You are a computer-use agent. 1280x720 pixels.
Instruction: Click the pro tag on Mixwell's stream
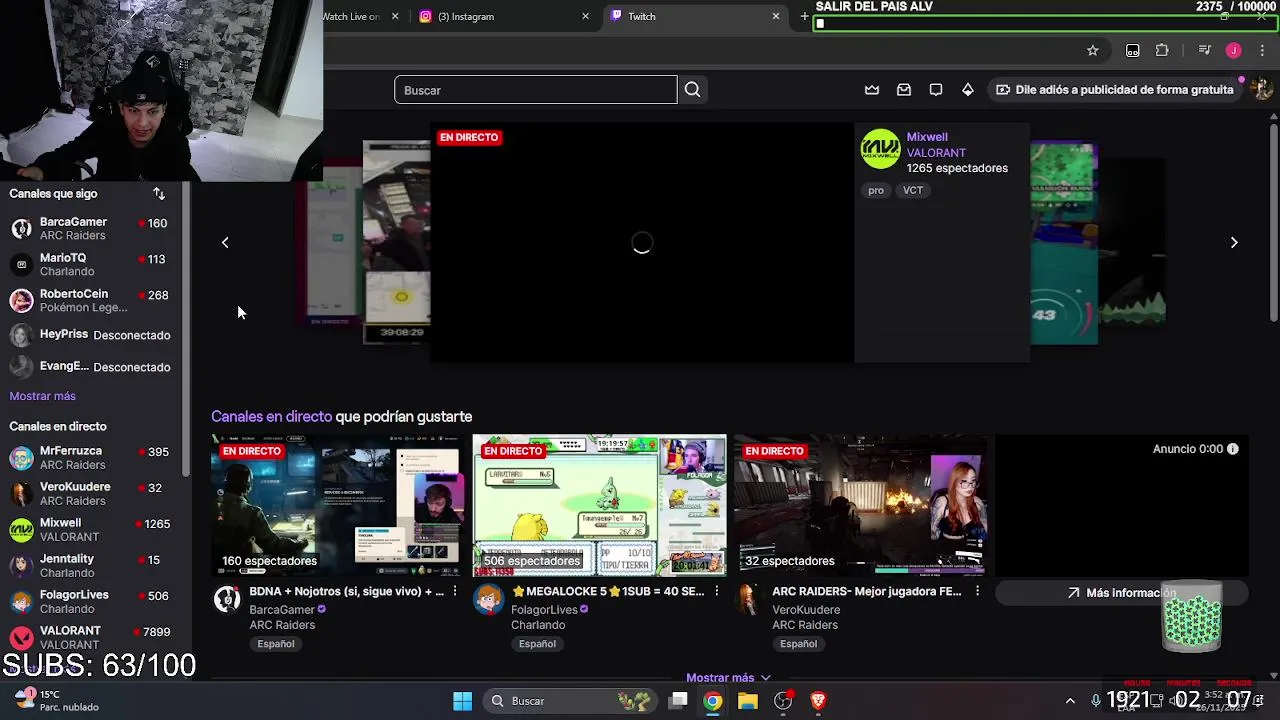(876, 190)
